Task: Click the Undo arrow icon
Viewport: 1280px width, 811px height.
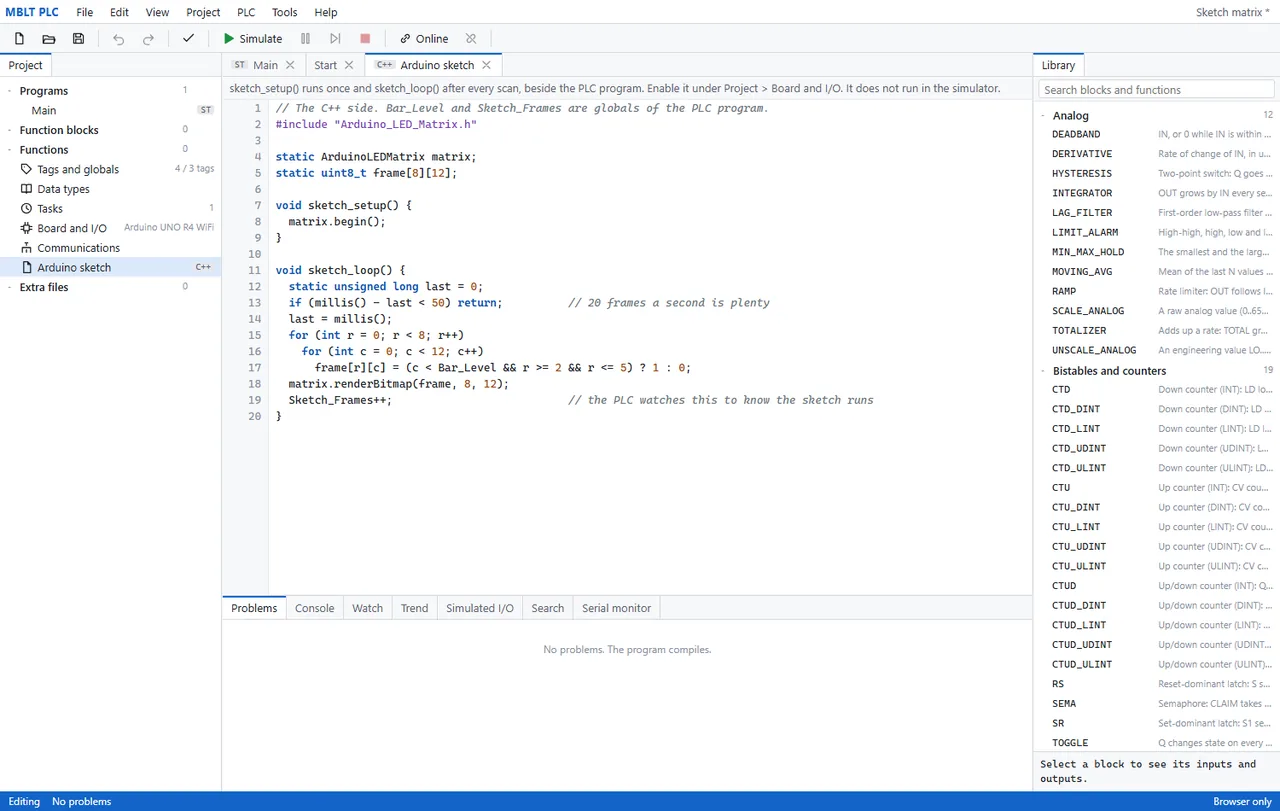Action: click(119, 39)
